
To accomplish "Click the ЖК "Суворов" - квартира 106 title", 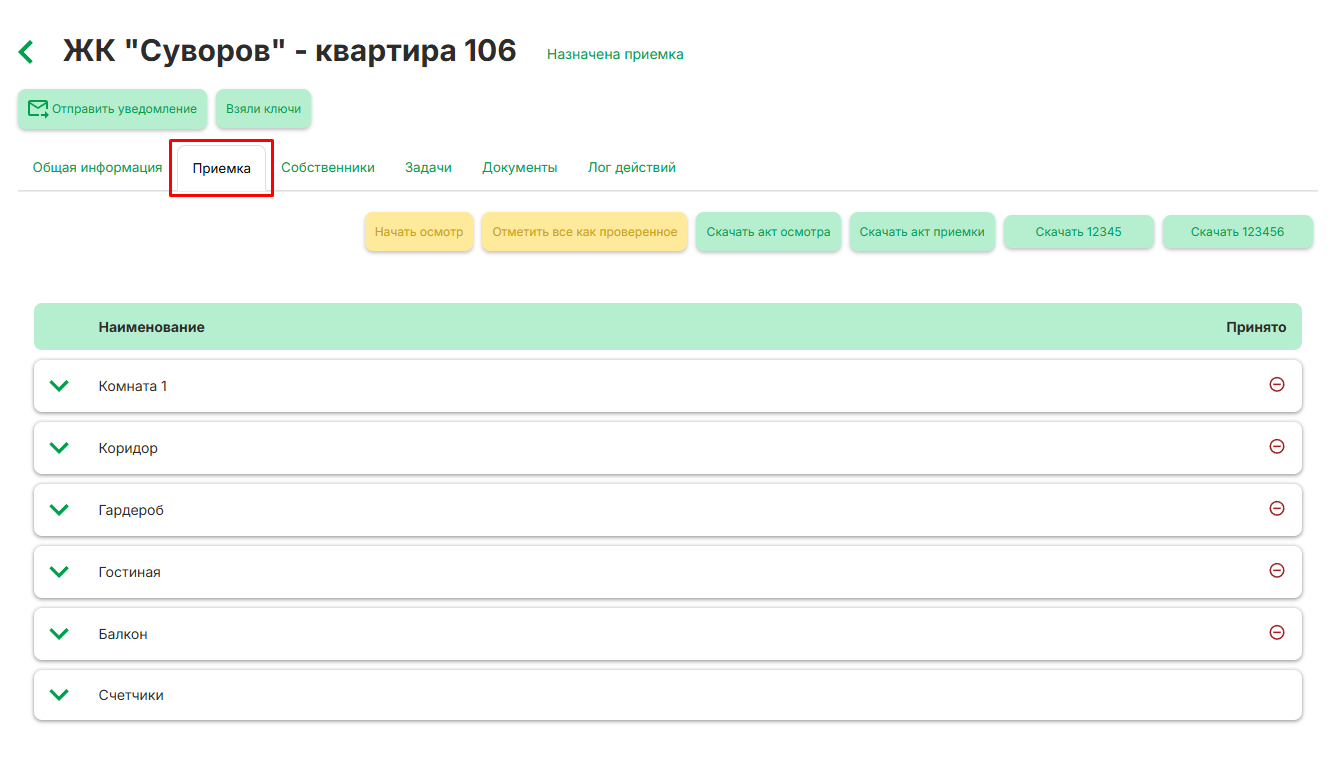I will (x=290, y=50).
